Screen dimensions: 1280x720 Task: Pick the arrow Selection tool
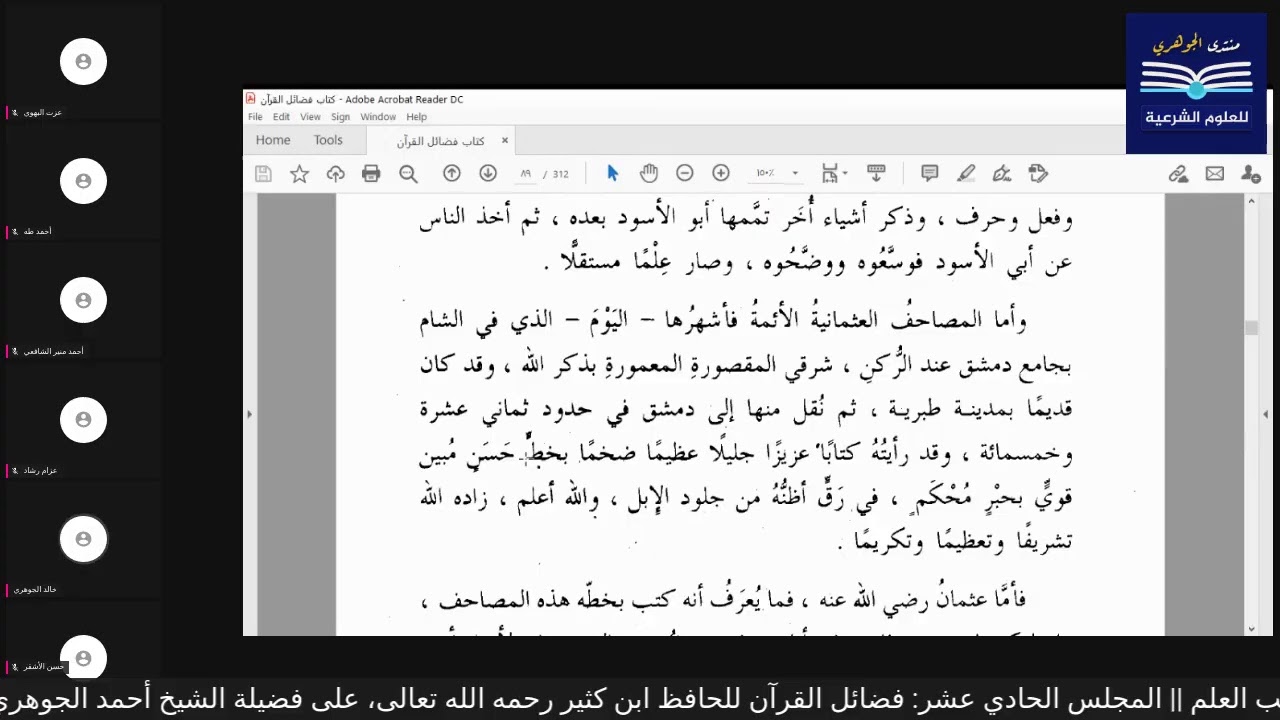point(613,173)
